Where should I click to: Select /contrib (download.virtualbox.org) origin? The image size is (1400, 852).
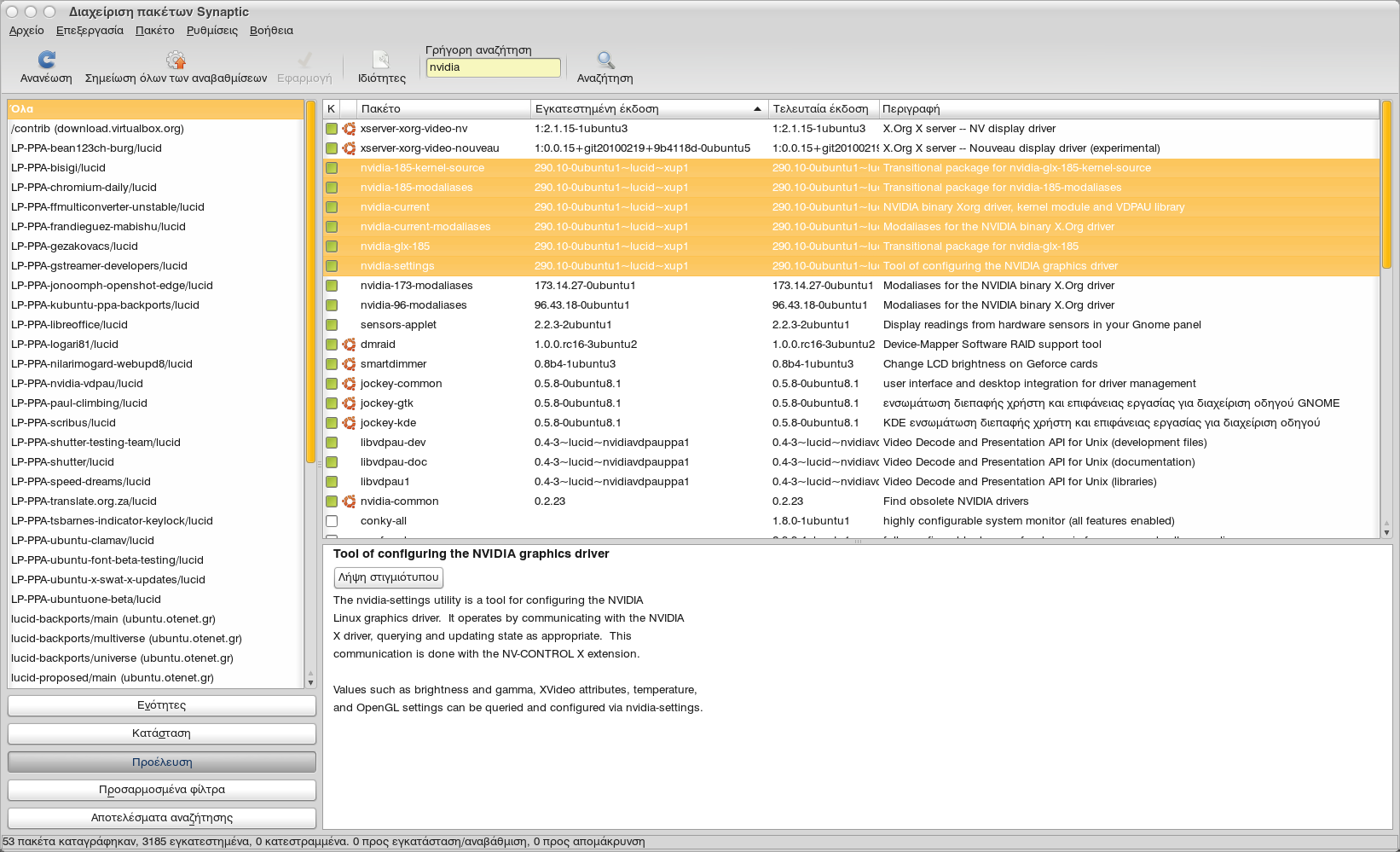tap(155, 129)
